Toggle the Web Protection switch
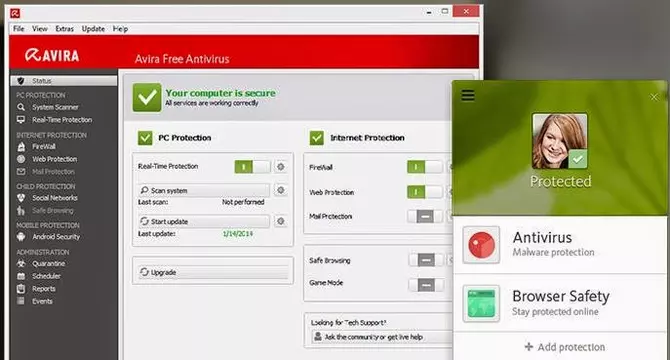670x360 pixels. [x=425, y=192]
